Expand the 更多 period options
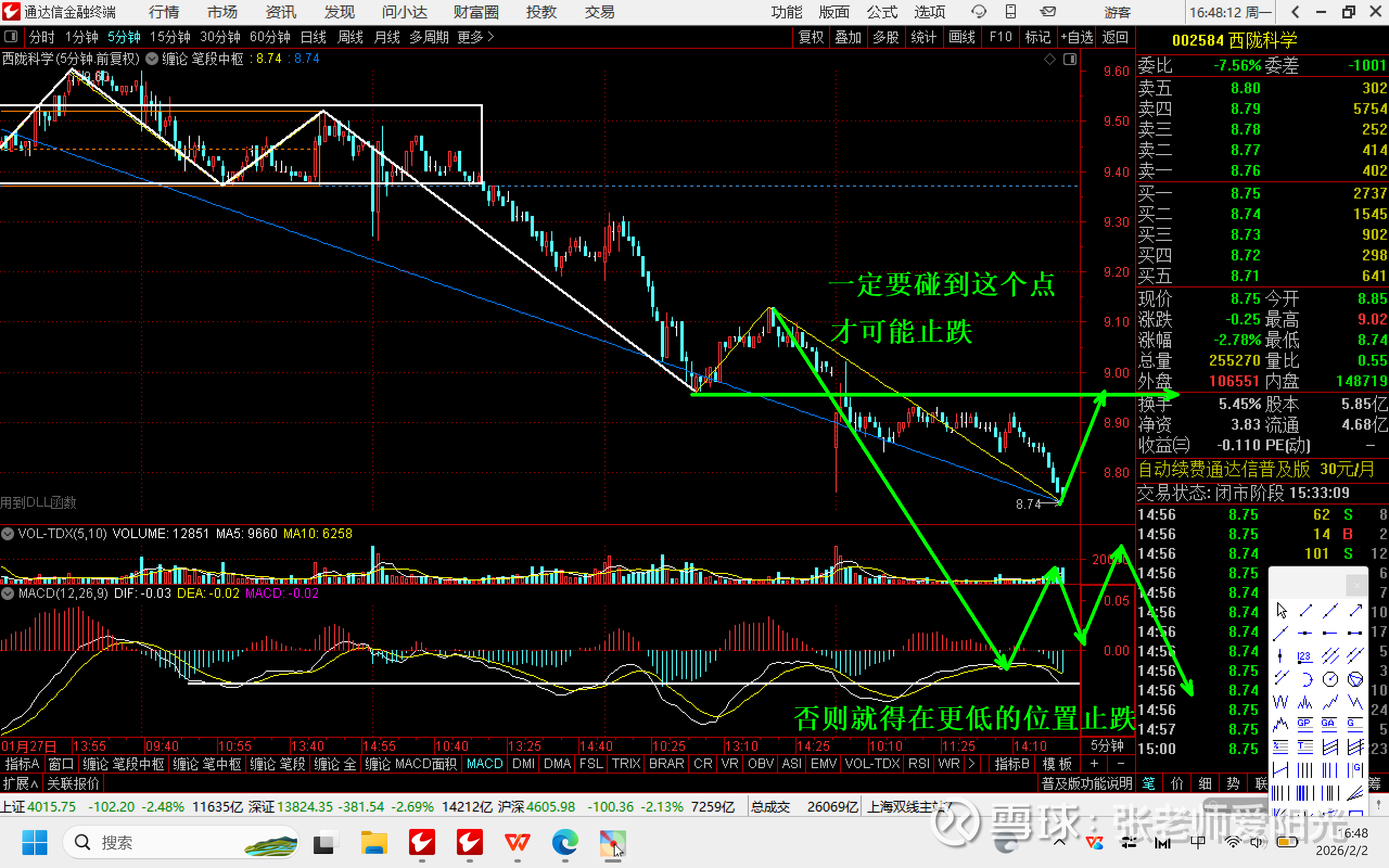1389x868 pixels. pos(475,37)
